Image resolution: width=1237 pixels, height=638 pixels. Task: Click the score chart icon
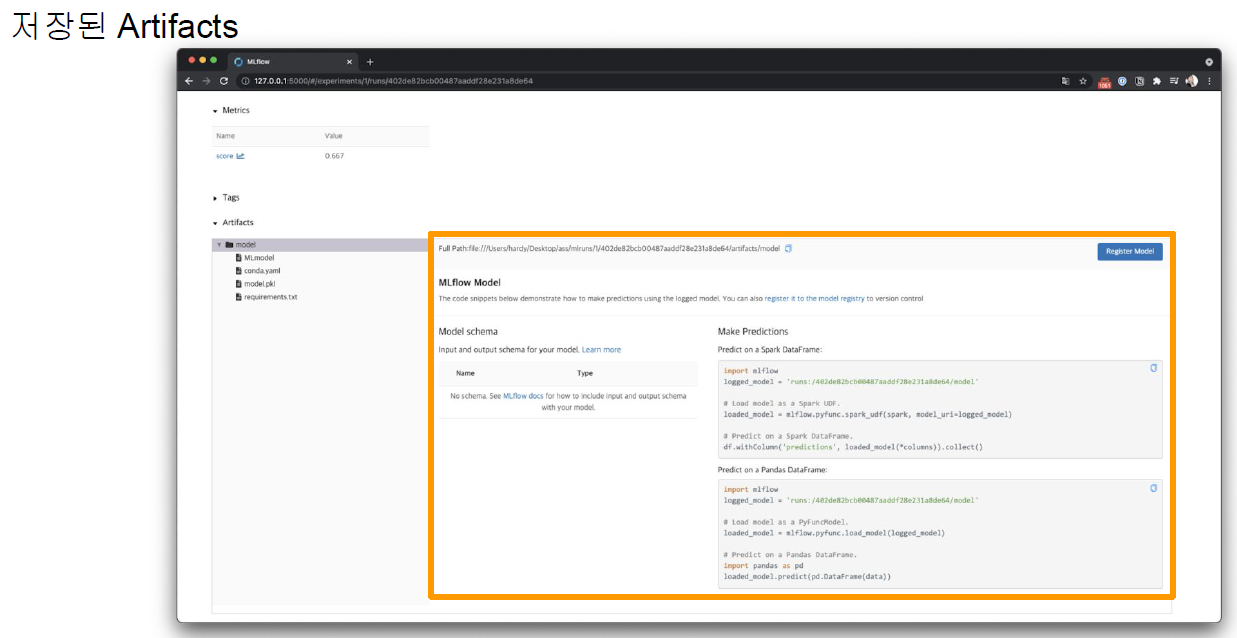point(240,156)
